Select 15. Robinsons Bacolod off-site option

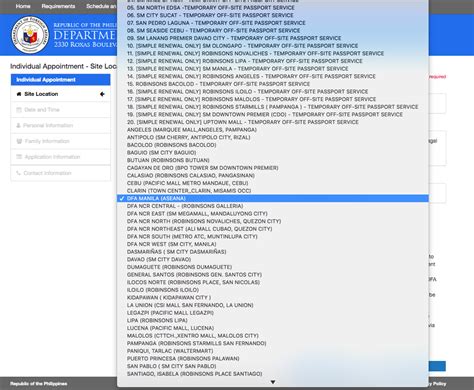[x=273, y=84]
